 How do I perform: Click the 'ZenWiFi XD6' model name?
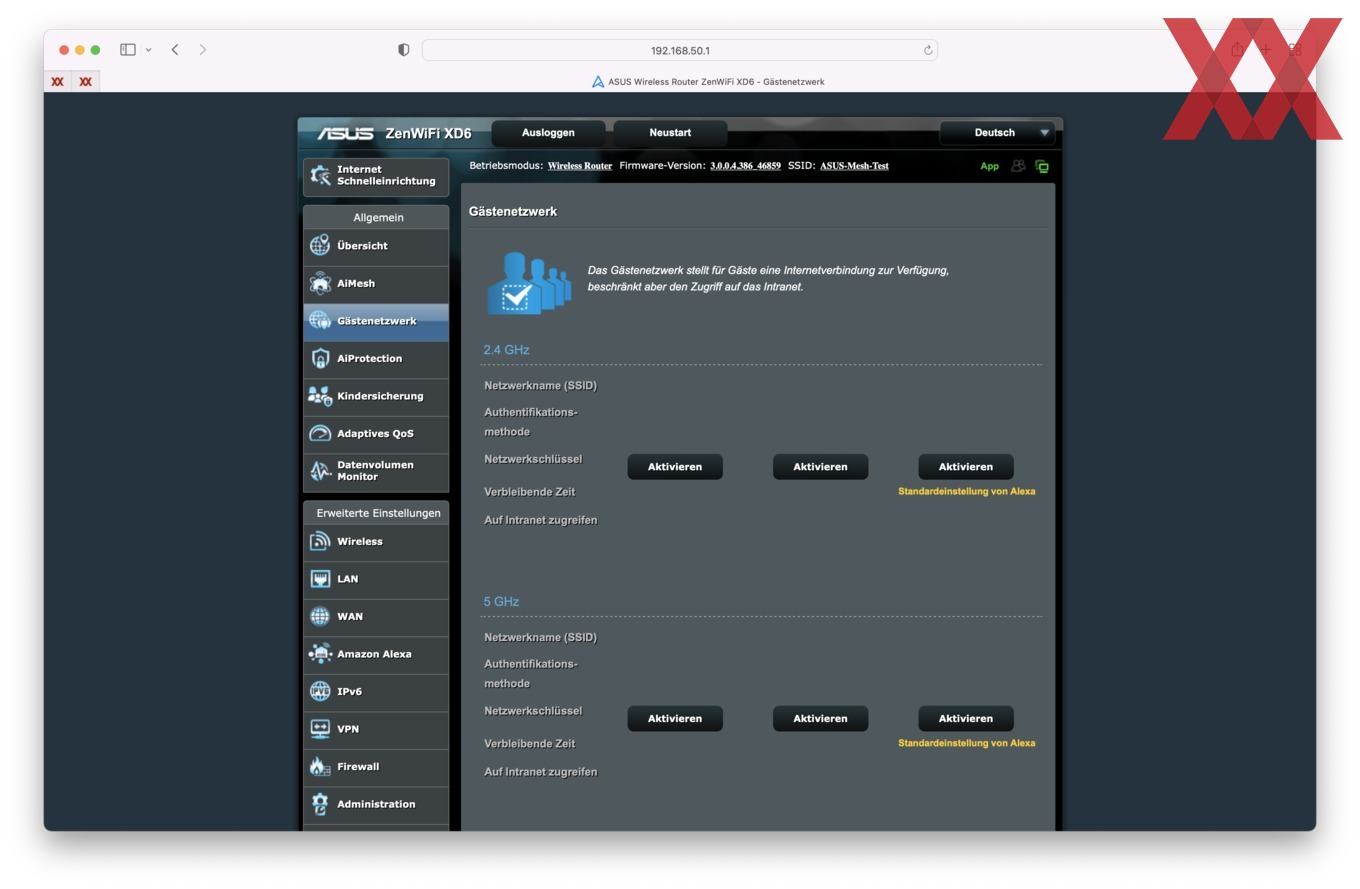(428, 133)
